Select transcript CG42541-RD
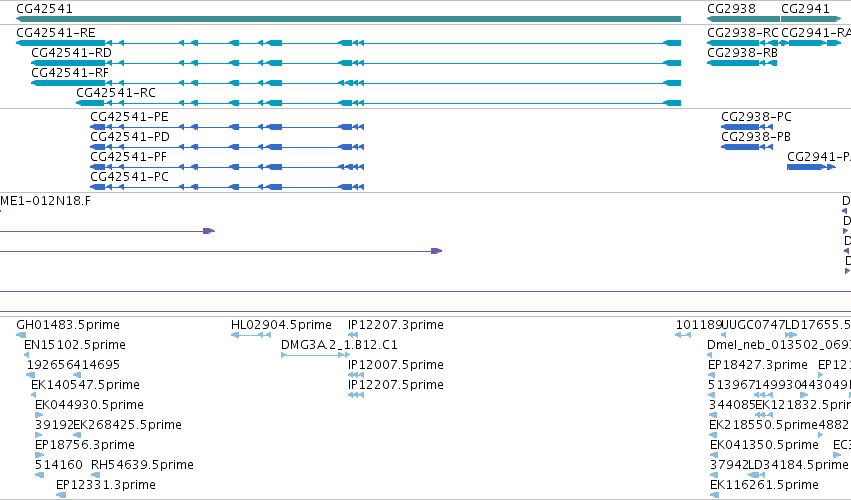The height and width of the screenshot is (500, 851). pos(71,53)
